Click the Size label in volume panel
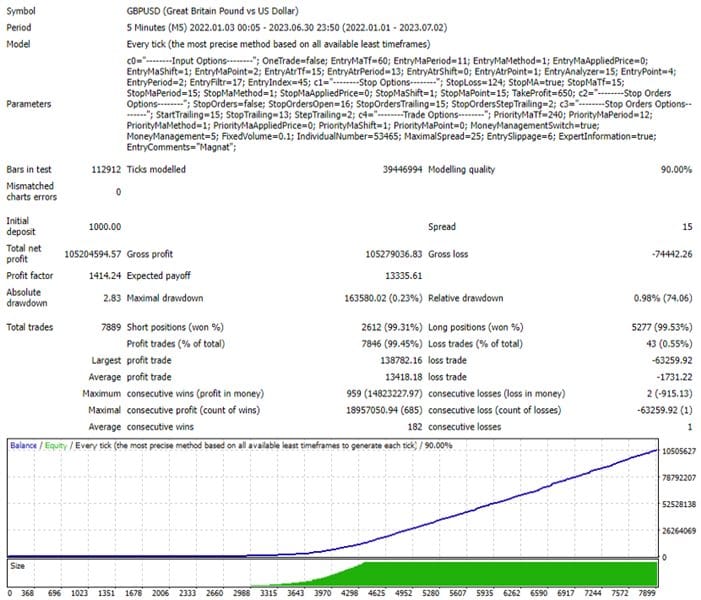Viewport: 701px width, 600px height. [17, 566]
